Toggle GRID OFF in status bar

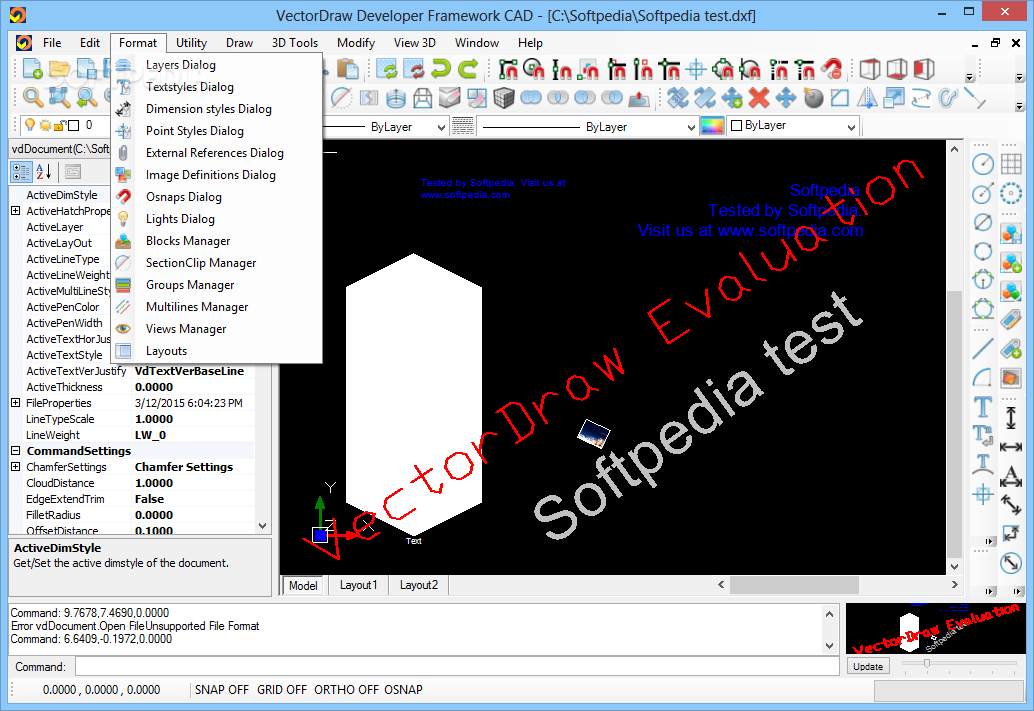click(x=282, y=690)
